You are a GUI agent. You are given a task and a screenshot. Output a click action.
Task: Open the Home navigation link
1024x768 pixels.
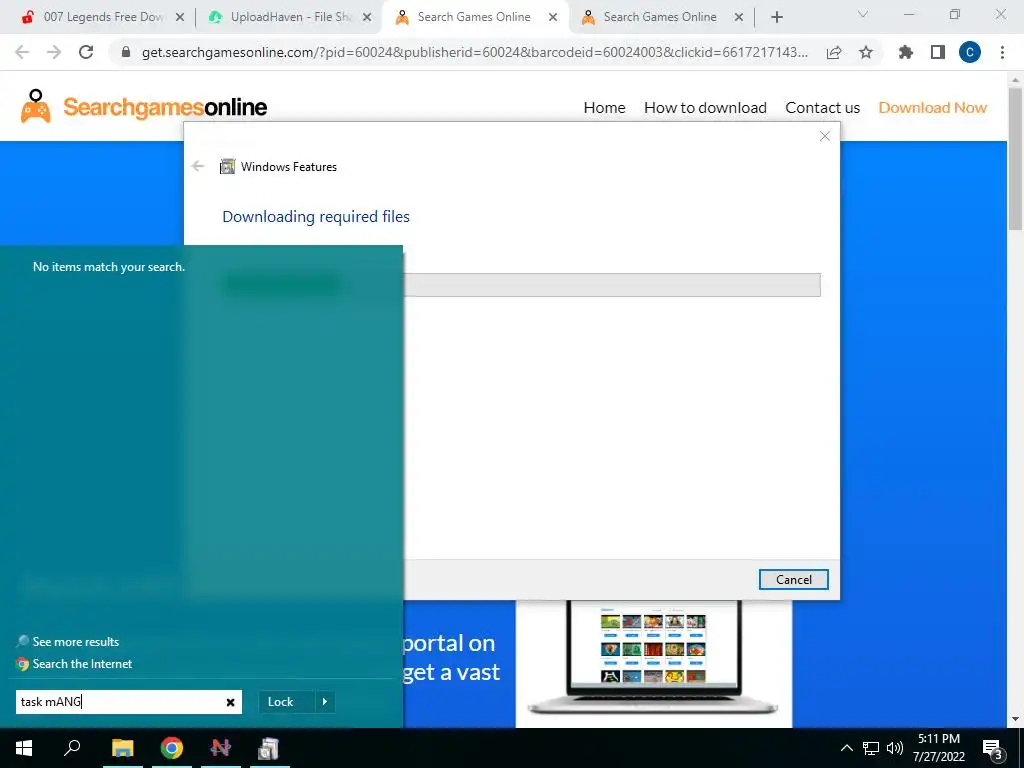click(x=604, y=108)
